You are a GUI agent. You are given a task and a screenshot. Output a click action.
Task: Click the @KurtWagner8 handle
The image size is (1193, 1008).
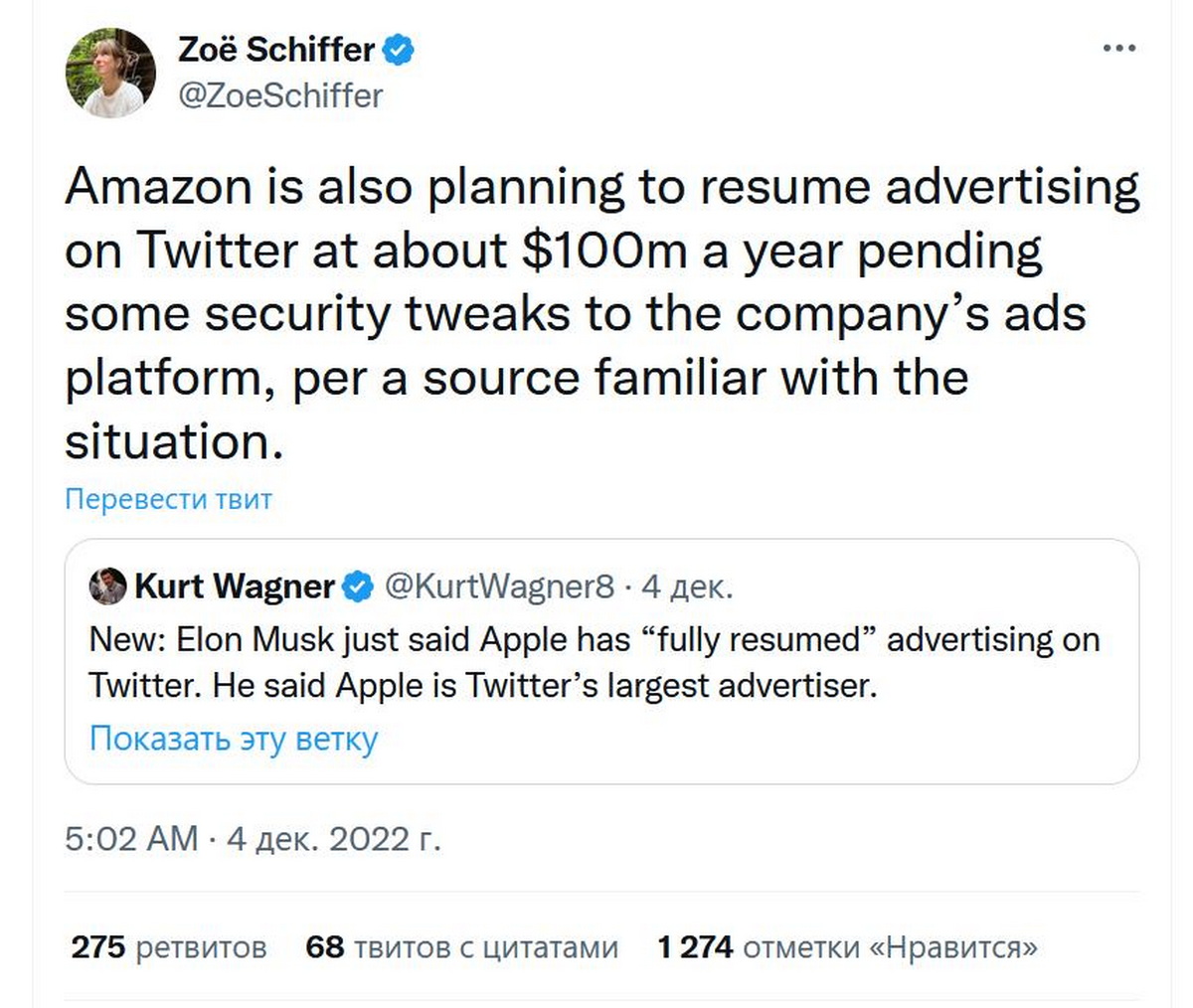499,587
